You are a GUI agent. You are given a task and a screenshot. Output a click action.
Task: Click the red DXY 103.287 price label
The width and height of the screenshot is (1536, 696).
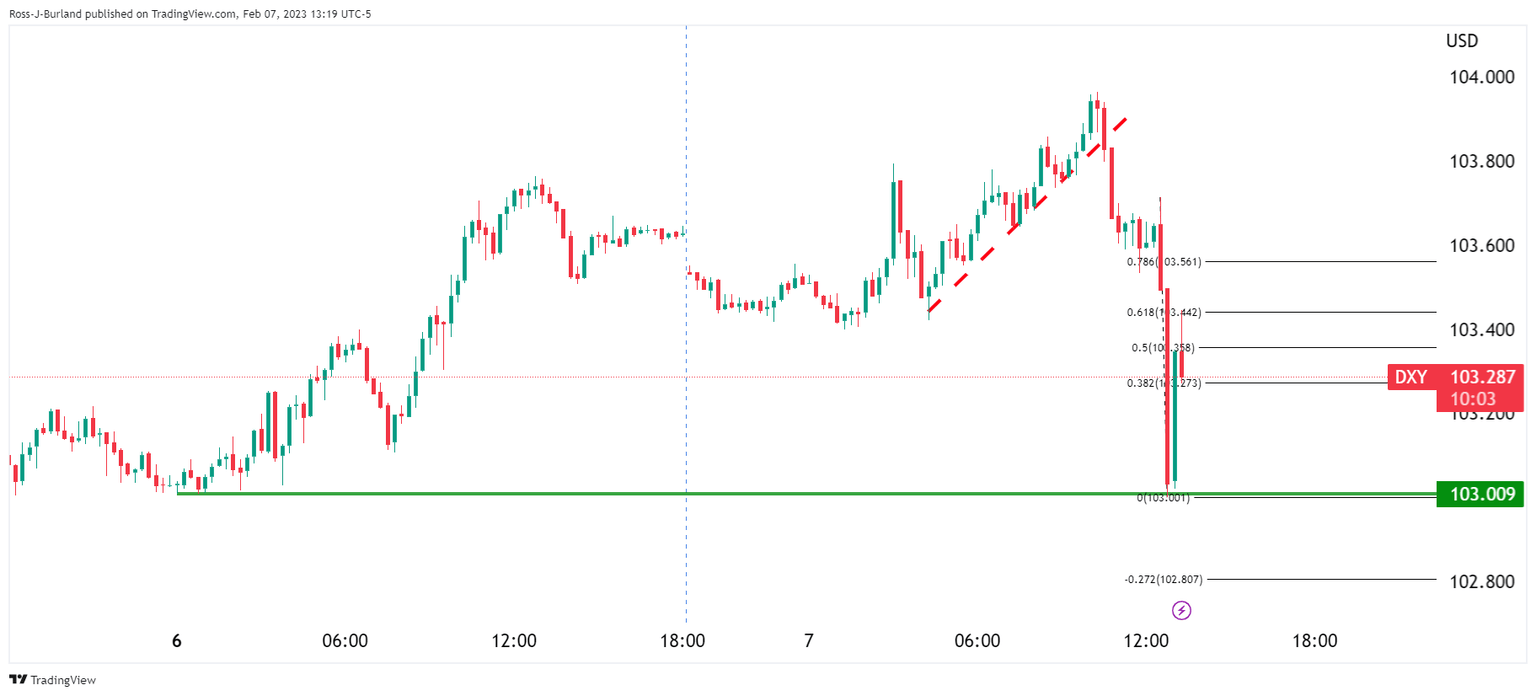click(x=1457, y=378)
